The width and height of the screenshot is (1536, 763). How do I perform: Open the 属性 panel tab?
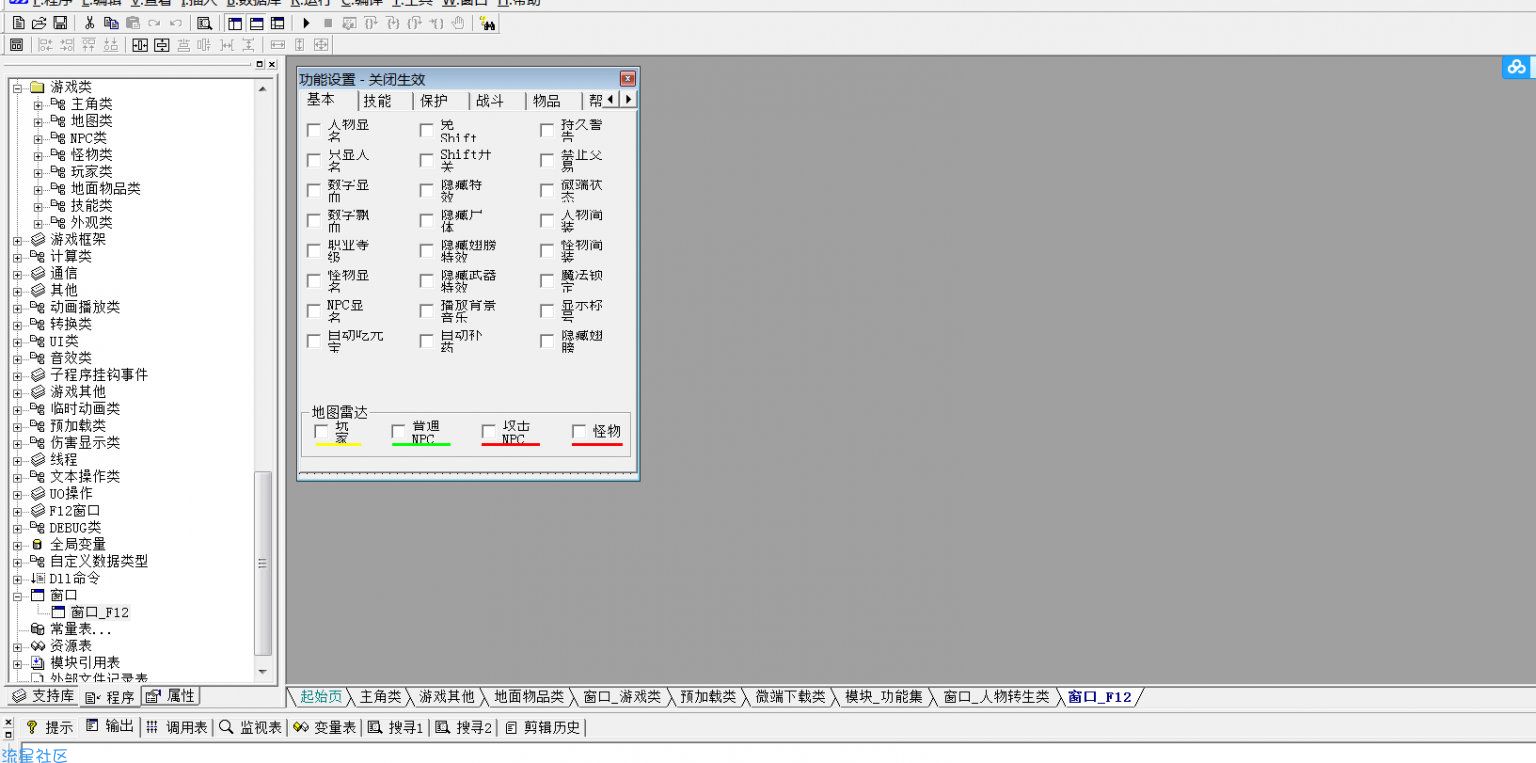pos(171,696)
